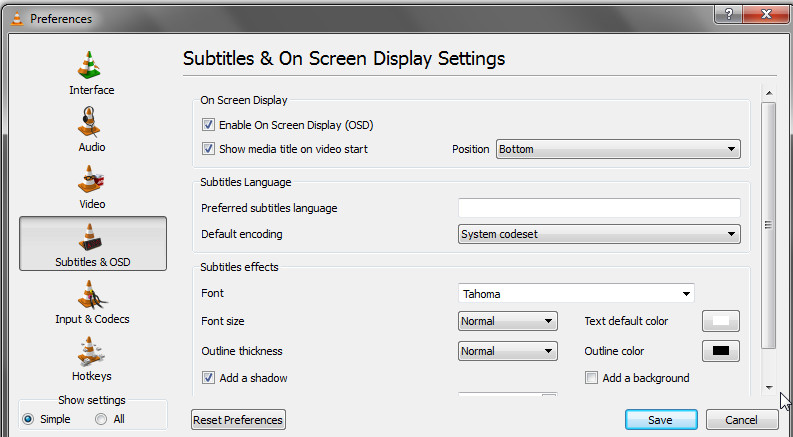793x437 pixels.
Task: Click the VLC cone icon in title bar
Action: point(17,18)
